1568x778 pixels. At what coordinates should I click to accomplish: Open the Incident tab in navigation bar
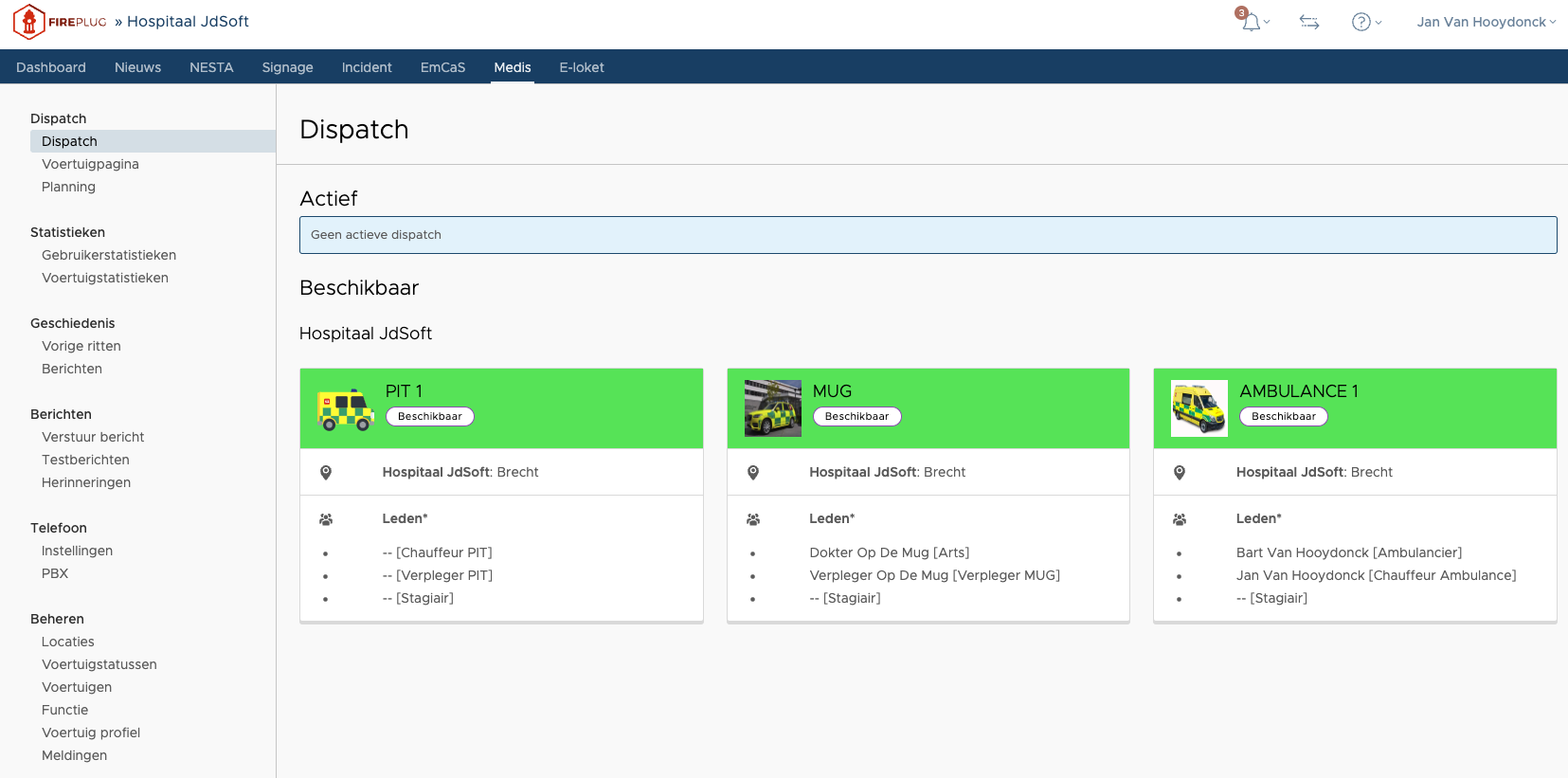coord(367,67)
